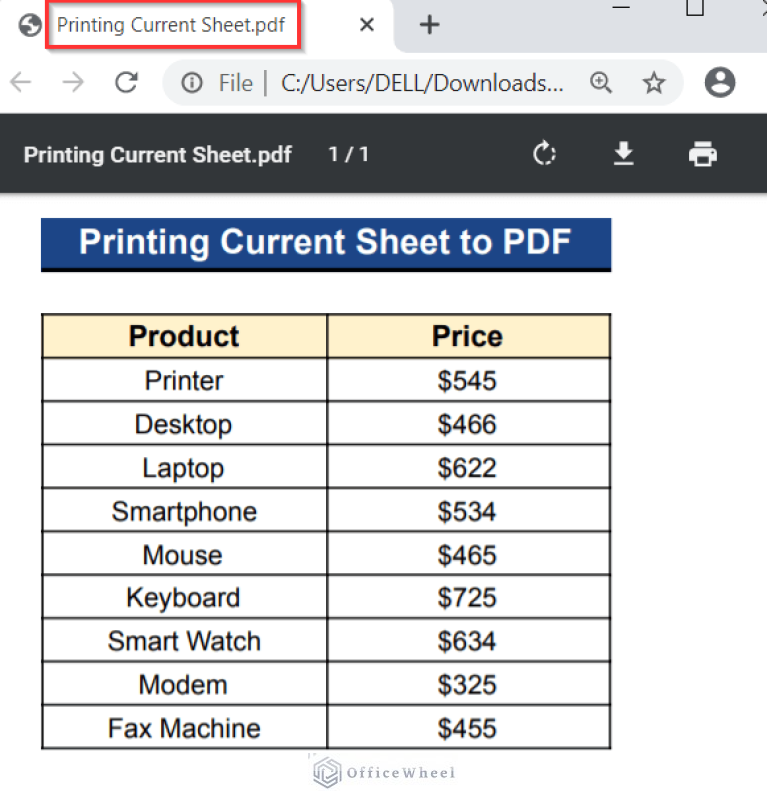Click the Product column header
767x811 pixels.
click(x=184, y=336)
